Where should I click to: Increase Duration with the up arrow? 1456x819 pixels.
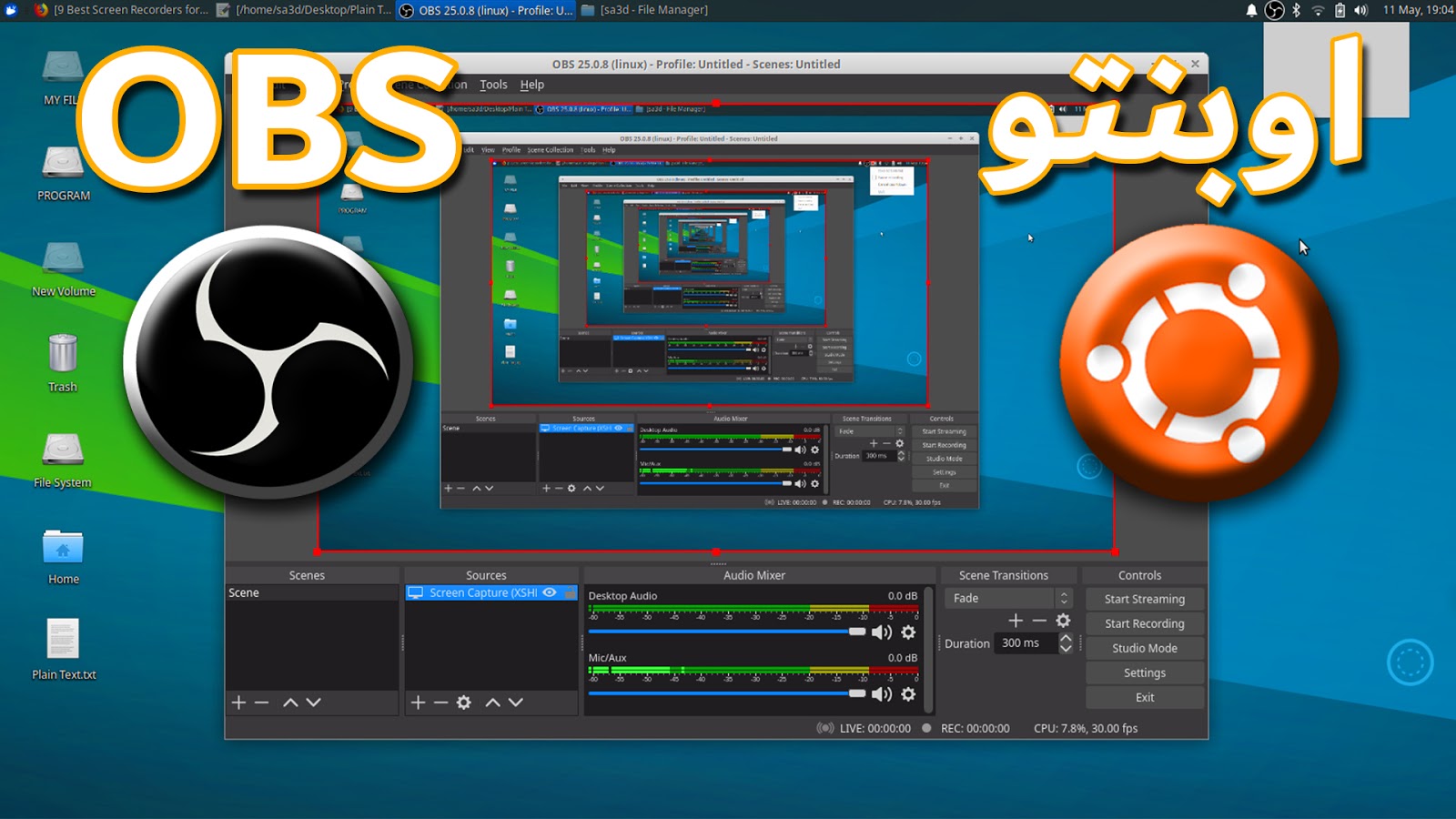pos(1066,638)
